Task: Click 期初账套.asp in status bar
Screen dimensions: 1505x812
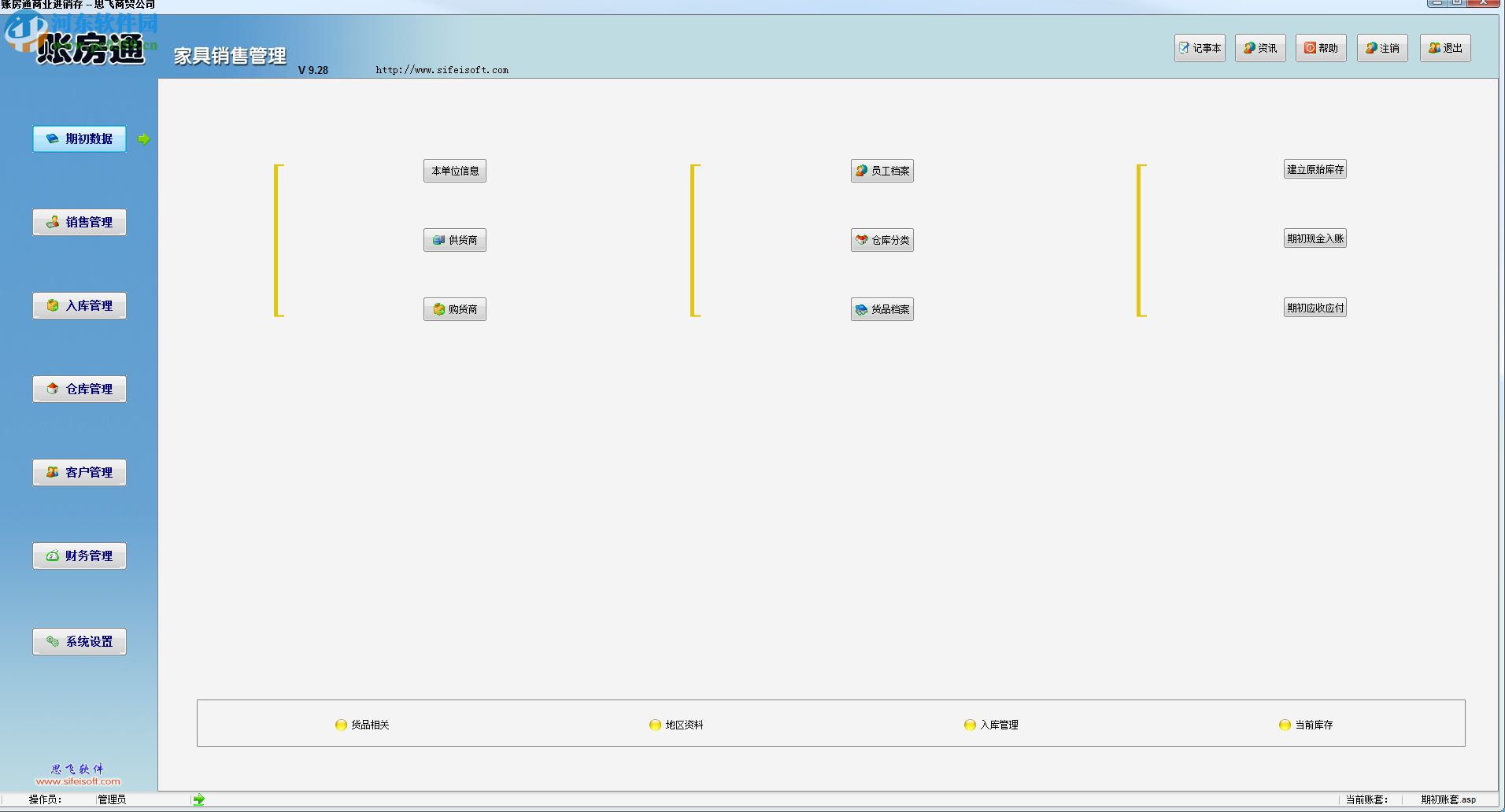Action: point(1448,799)
